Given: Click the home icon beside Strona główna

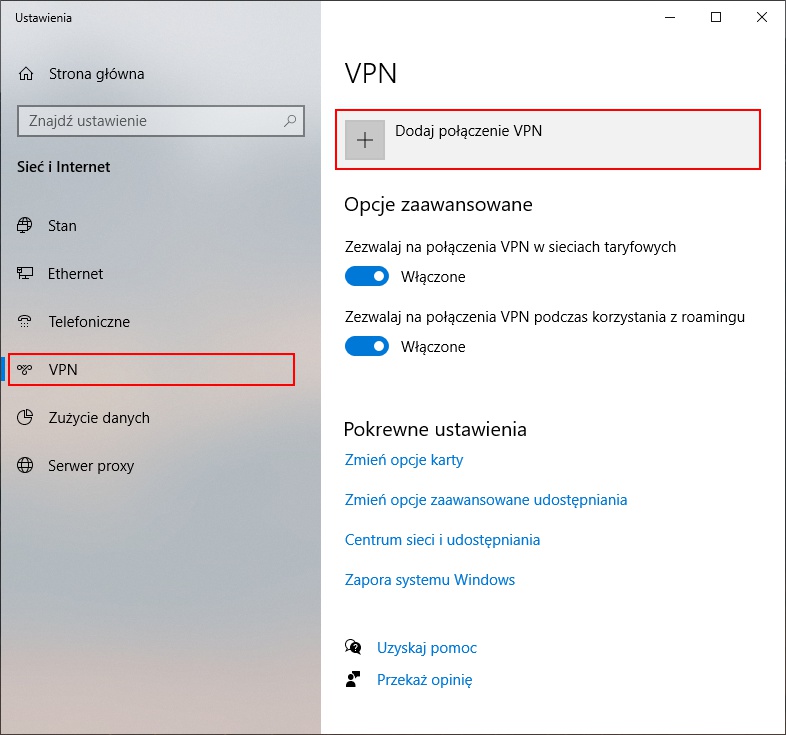Looking at the screenshot, I should (26, 74).
